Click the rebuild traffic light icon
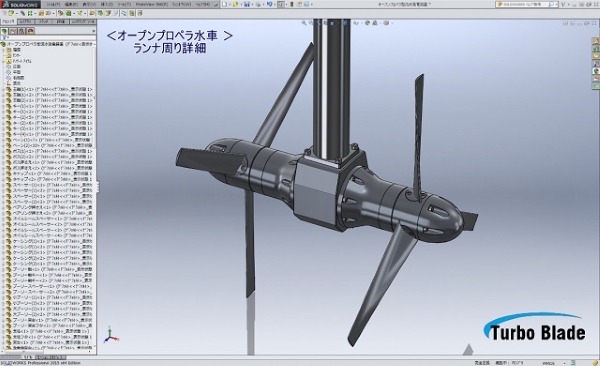Viewport: 600px width, 366px height. 292,4
